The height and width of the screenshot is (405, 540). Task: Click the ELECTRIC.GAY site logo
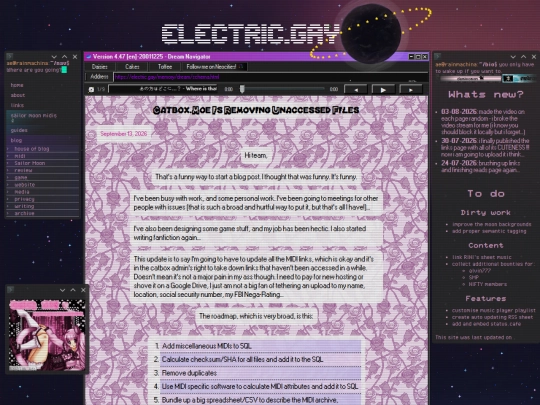[251, 34]
